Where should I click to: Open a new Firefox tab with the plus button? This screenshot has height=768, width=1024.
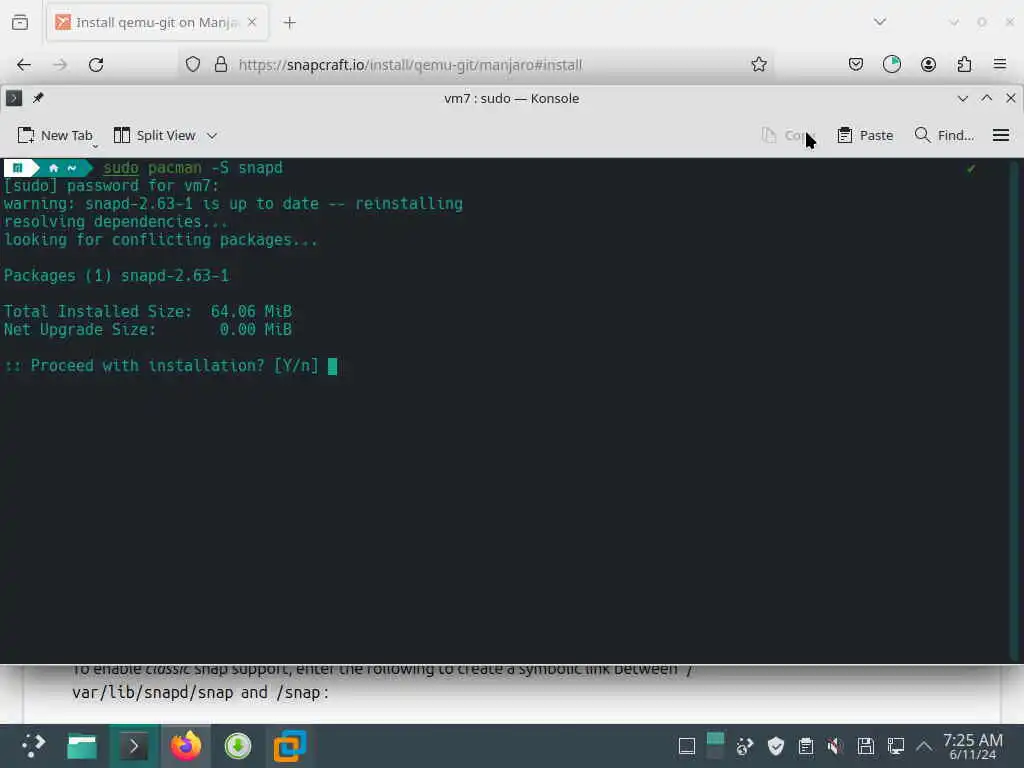click(289, 23)
